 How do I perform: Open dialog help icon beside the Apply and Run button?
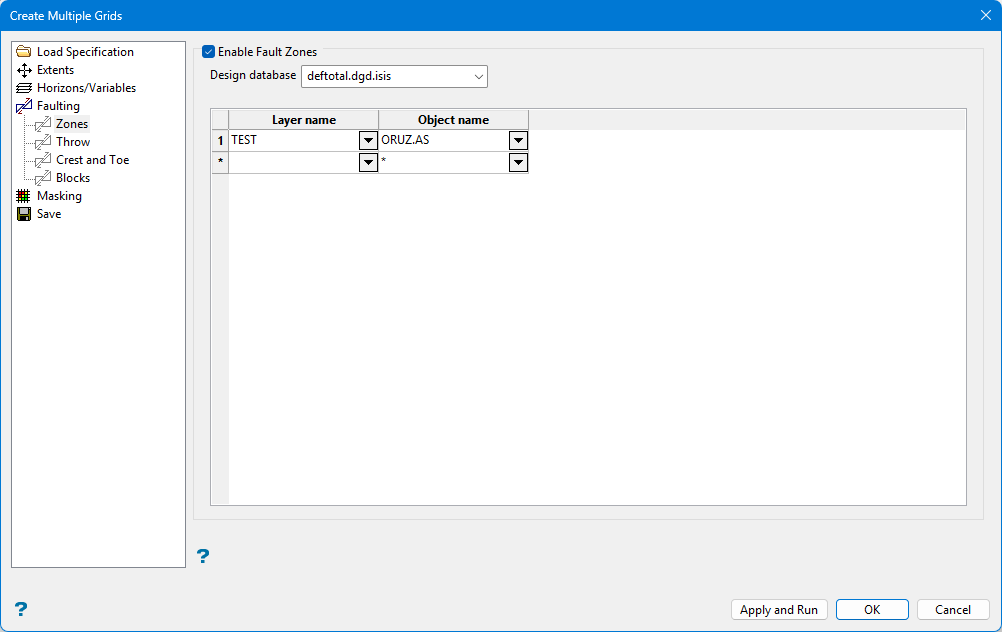tap(21, 609)
